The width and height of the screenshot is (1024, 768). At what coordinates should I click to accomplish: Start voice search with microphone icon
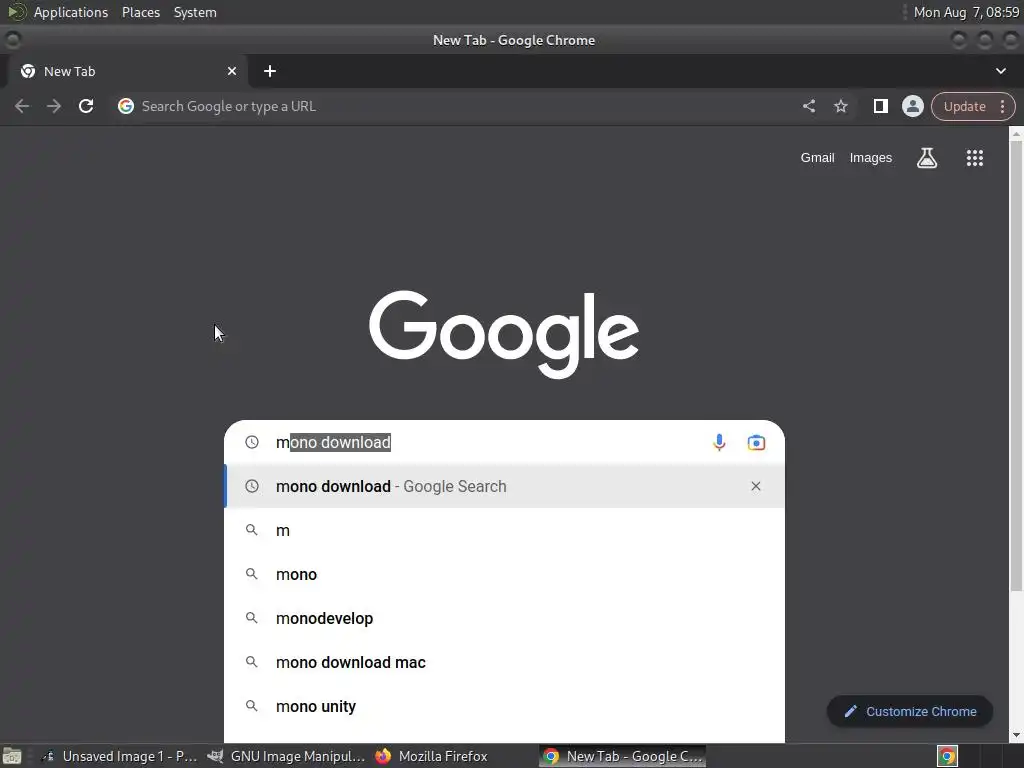point(719,442)
